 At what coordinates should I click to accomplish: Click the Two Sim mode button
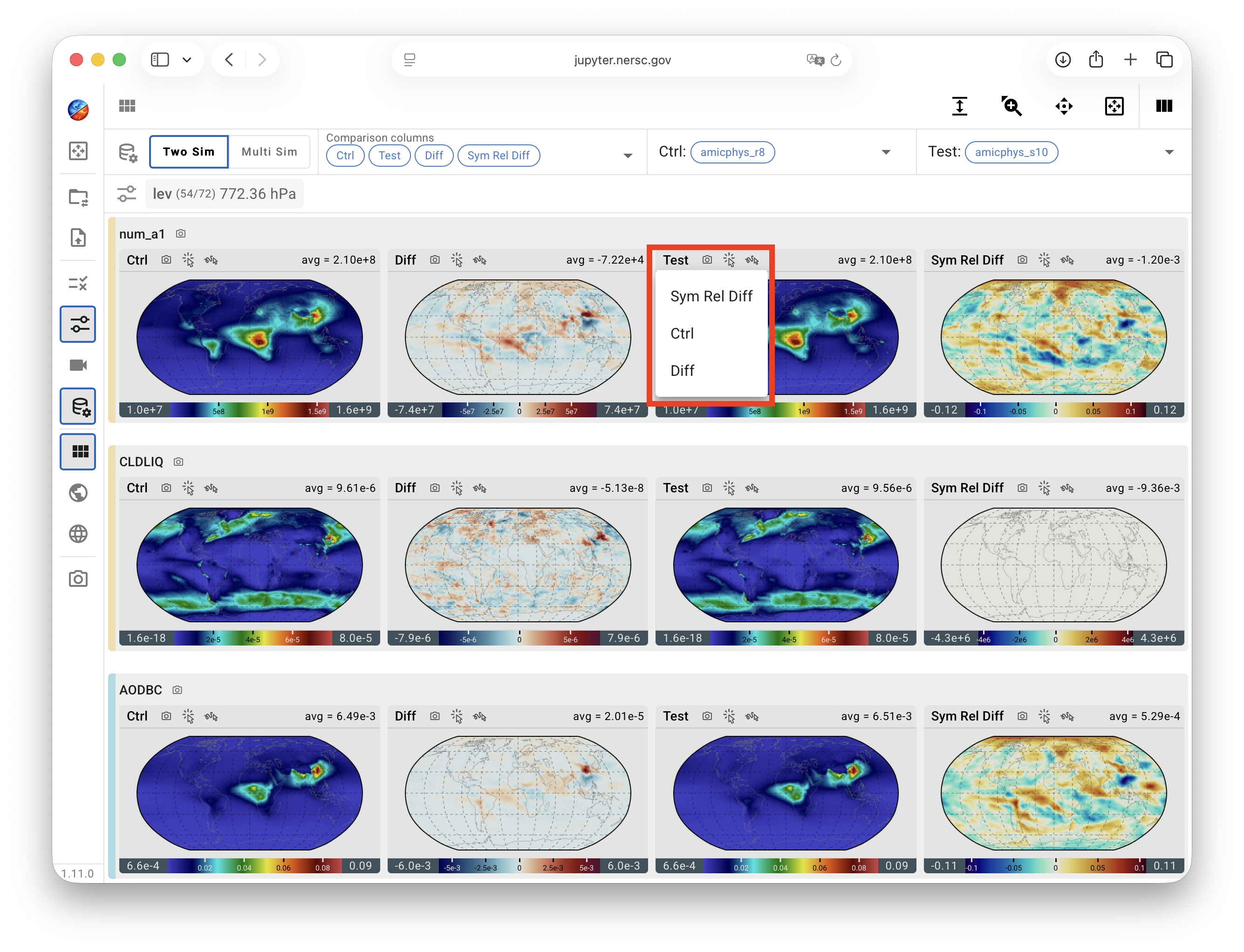pyautogui.click(x=189, y=152)
